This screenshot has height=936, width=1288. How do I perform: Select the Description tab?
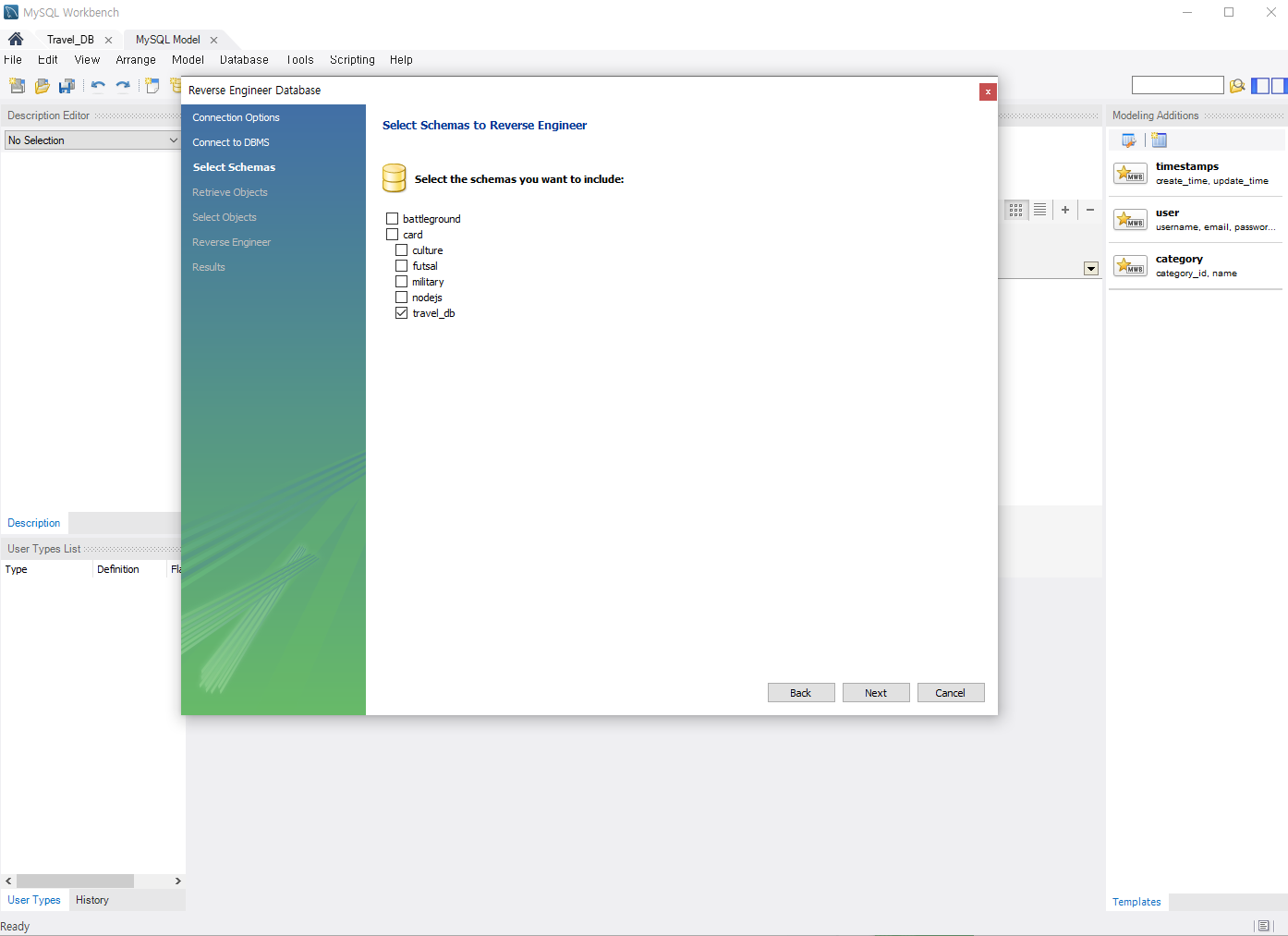34,523
